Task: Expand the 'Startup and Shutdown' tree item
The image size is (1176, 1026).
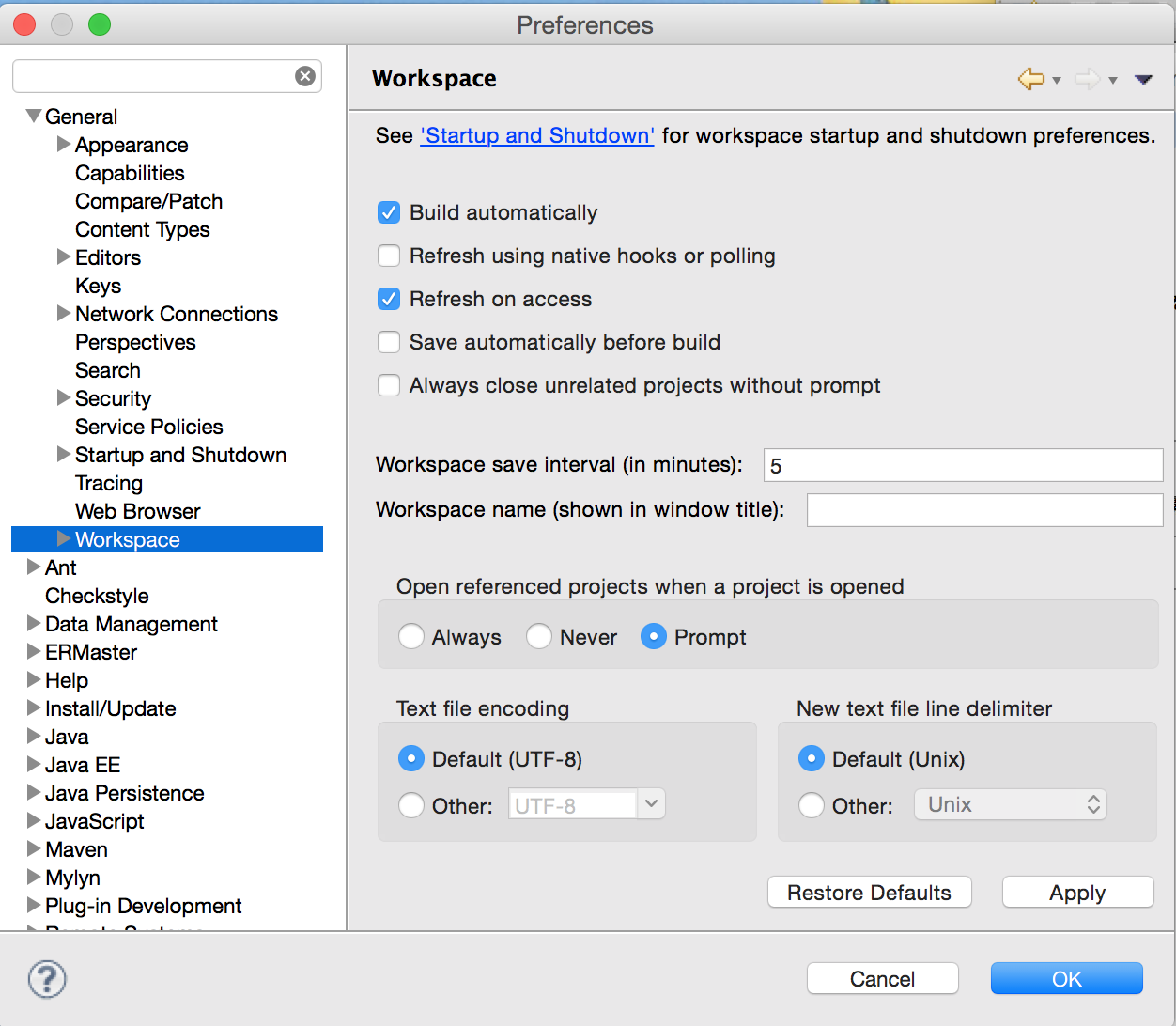Action: (x=61, y=455)
